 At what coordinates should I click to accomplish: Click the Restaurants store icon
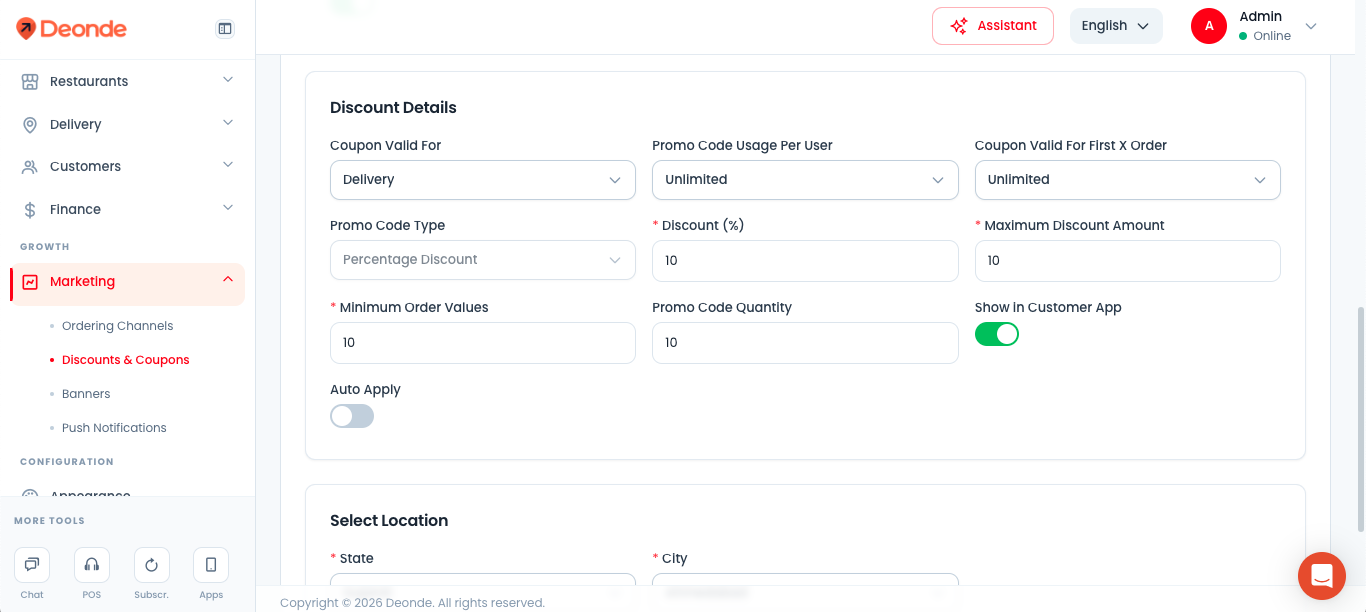coord(30,81)
